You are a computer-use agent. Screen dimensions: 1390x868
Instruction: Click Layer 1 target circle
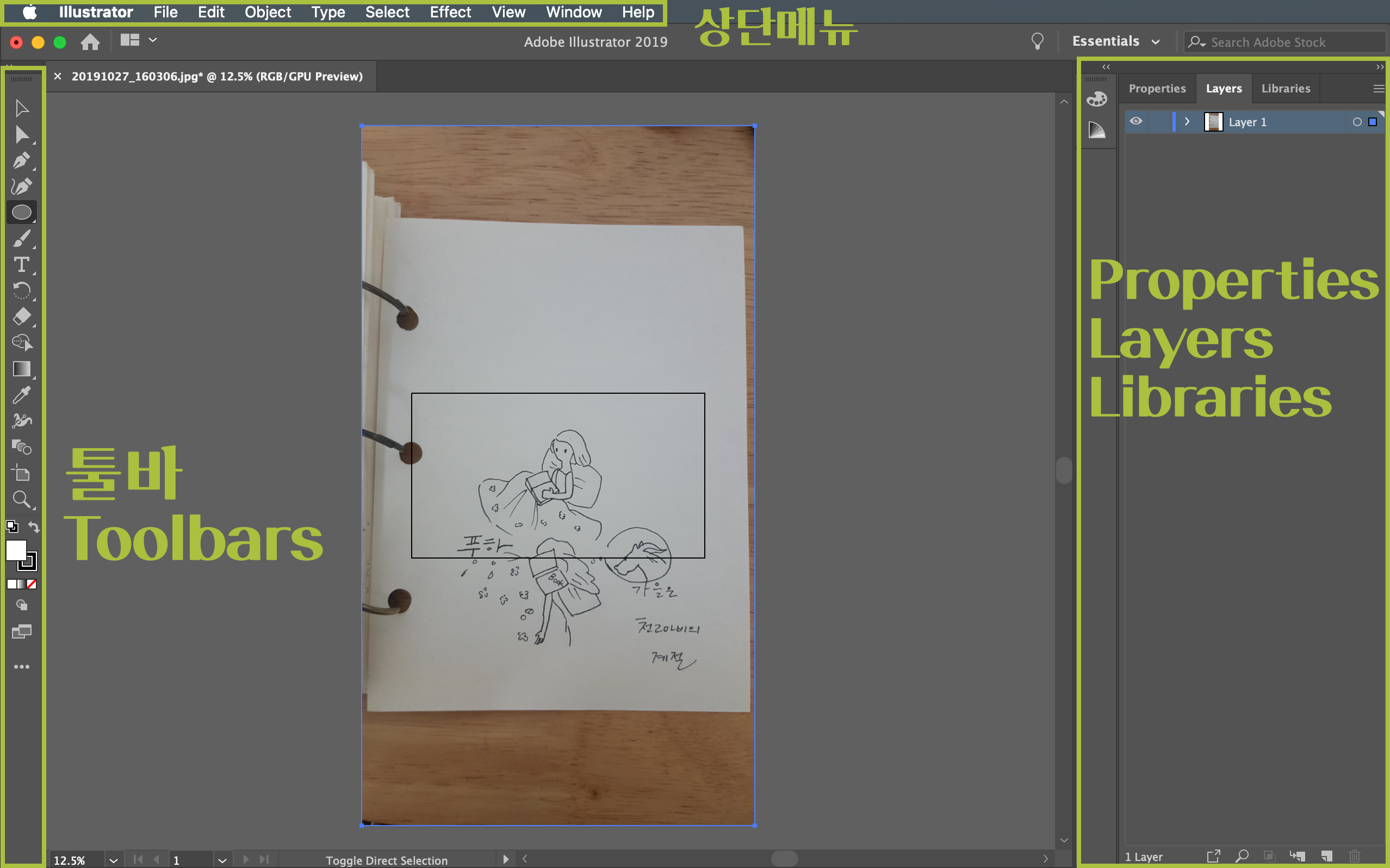pyautogui.click(x=1357, y=122)
